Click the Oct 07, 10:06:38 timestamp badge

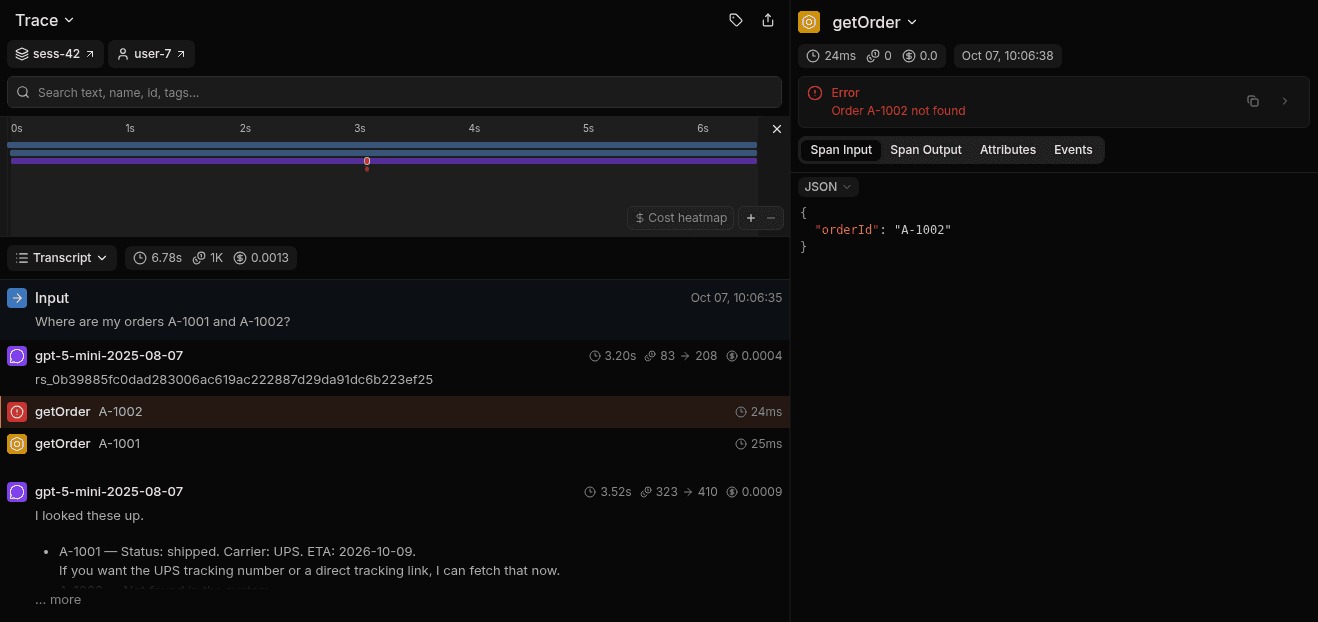[x=1007, y=56]
